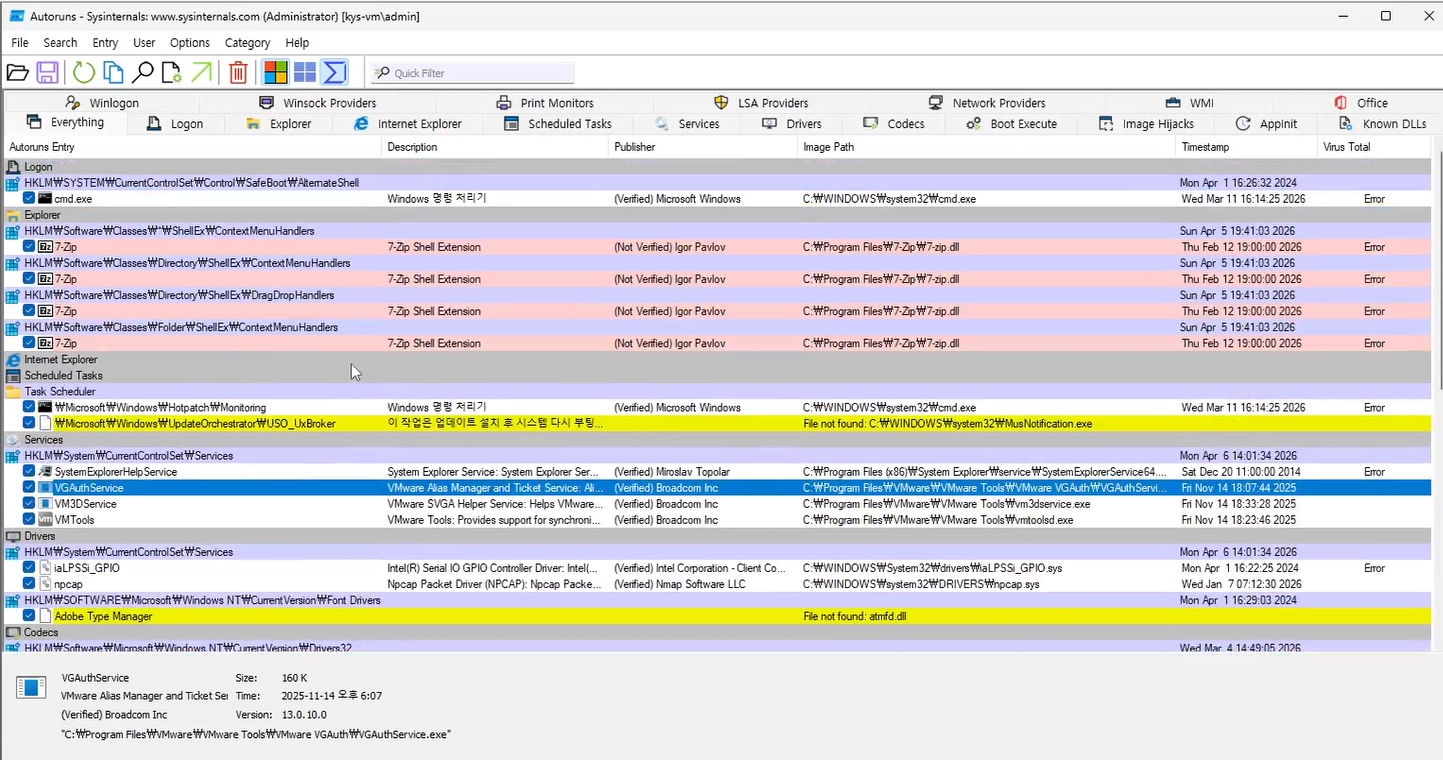The width and height of the screenshot is (1443, 760).
Task: Click the Internet Explorer section row icon
Action: tap(13, 360)
